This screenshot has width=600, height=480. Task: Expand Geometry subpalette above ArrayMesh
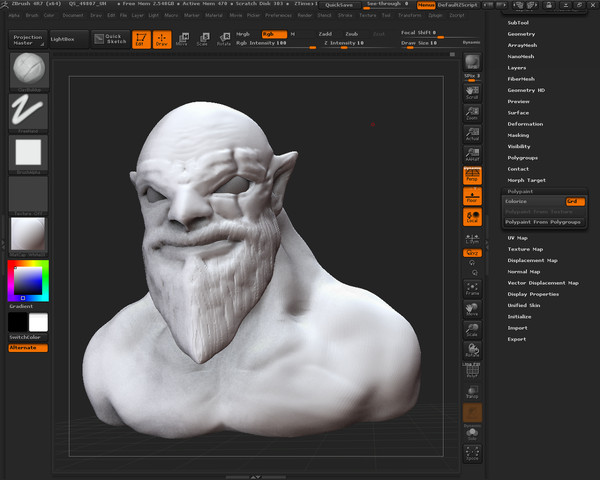[x=521, y=34]
